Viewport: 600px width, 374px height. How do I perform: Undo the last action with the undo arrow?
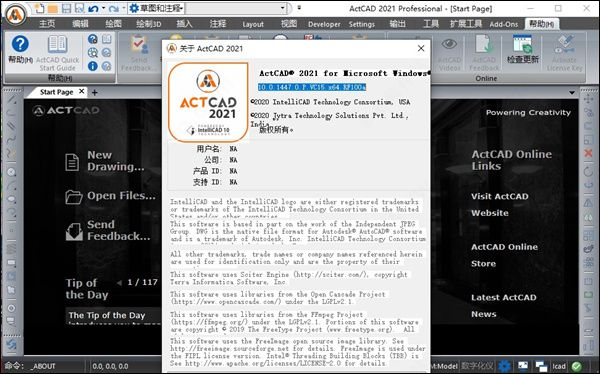point(93,8)
